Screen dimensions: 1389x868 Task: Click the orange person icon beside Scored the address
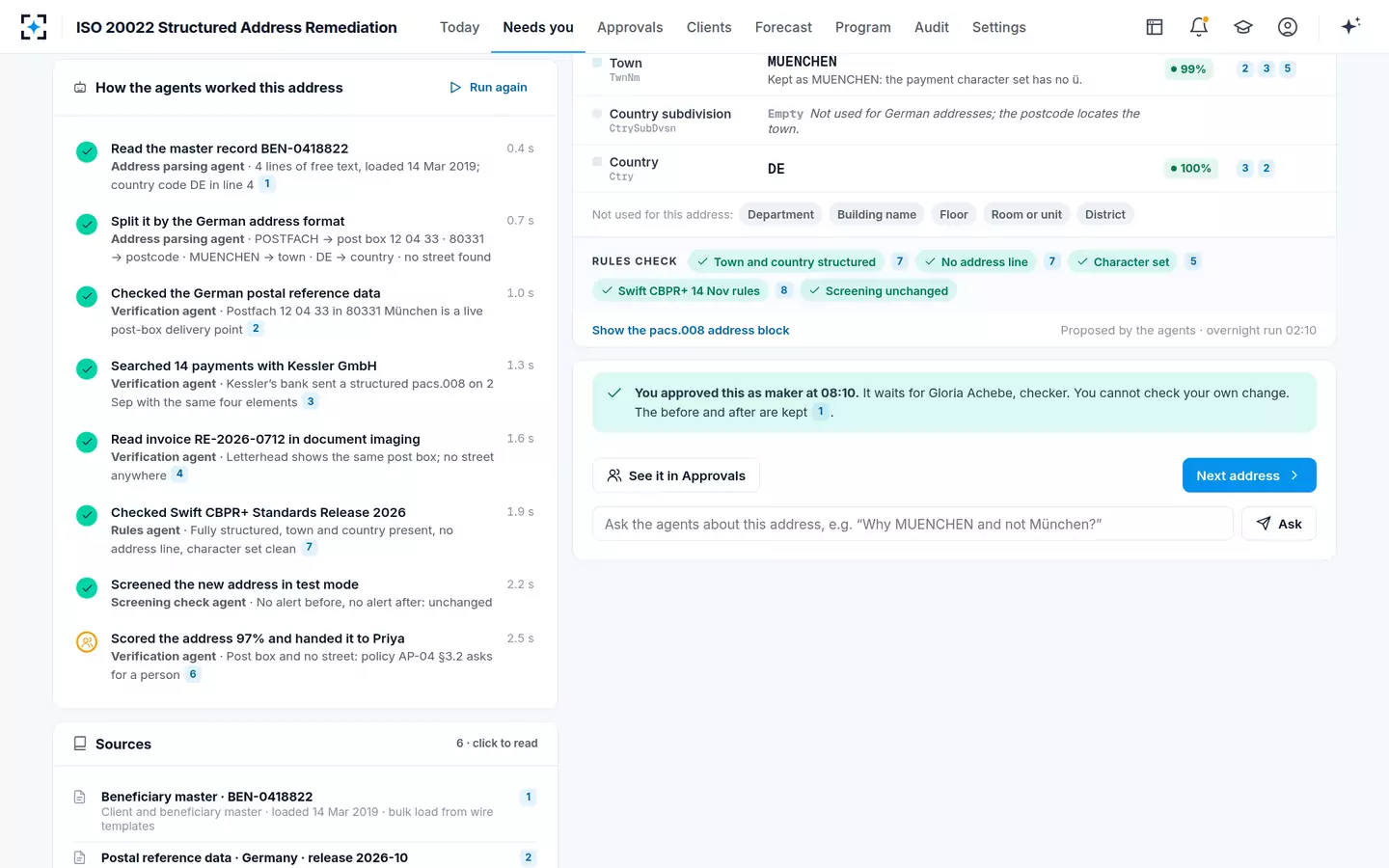[87, 641]
